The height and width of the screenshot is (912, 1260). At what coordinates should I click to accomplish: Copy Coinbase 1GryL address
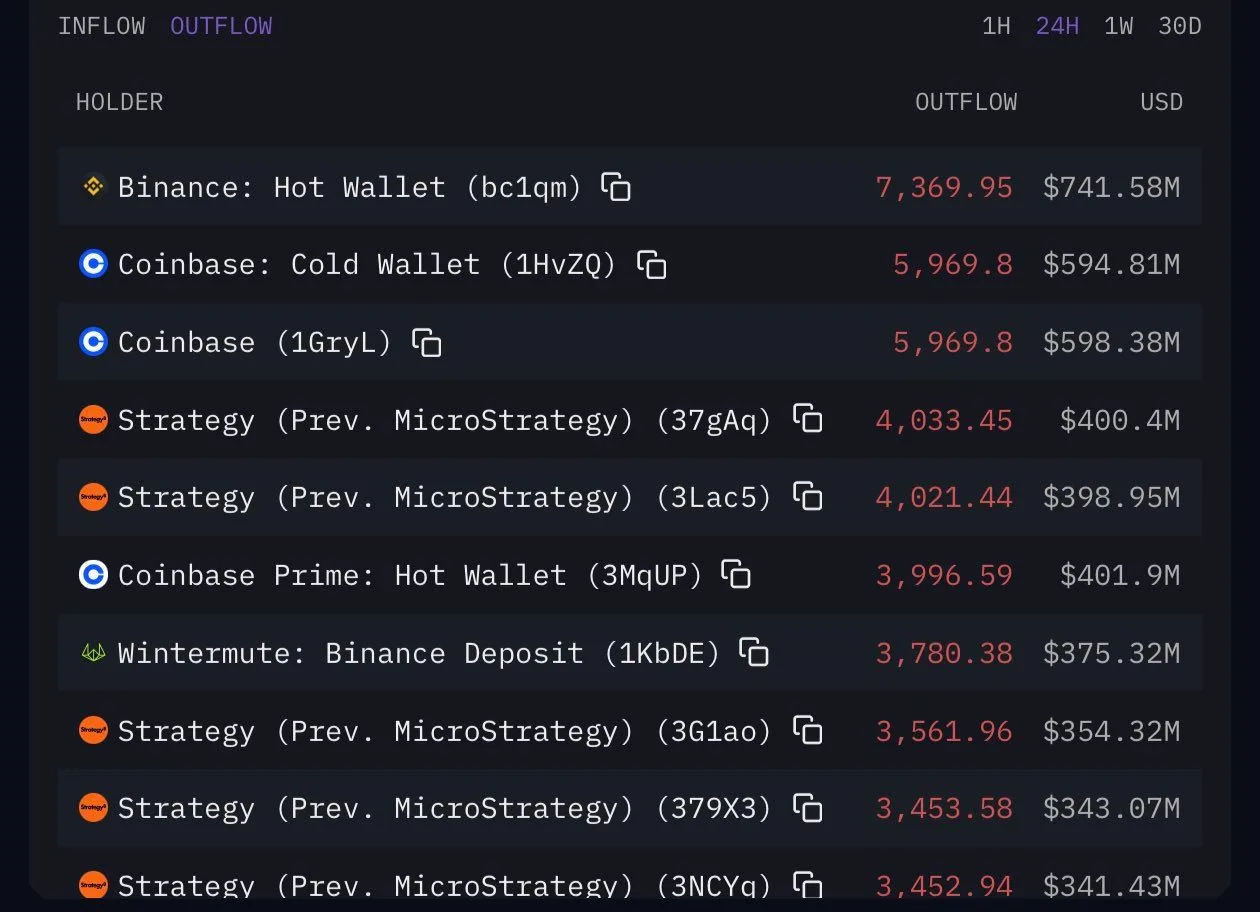pyautogui.click(x=427, y=342)
